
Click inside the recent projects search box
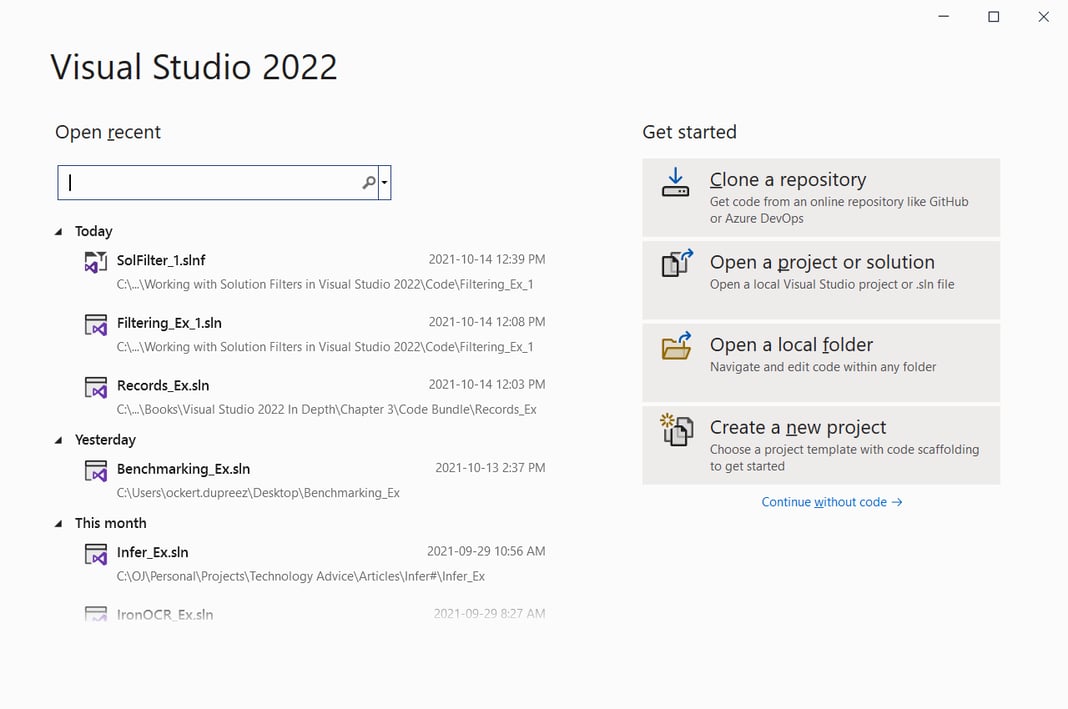pos(210,182)
